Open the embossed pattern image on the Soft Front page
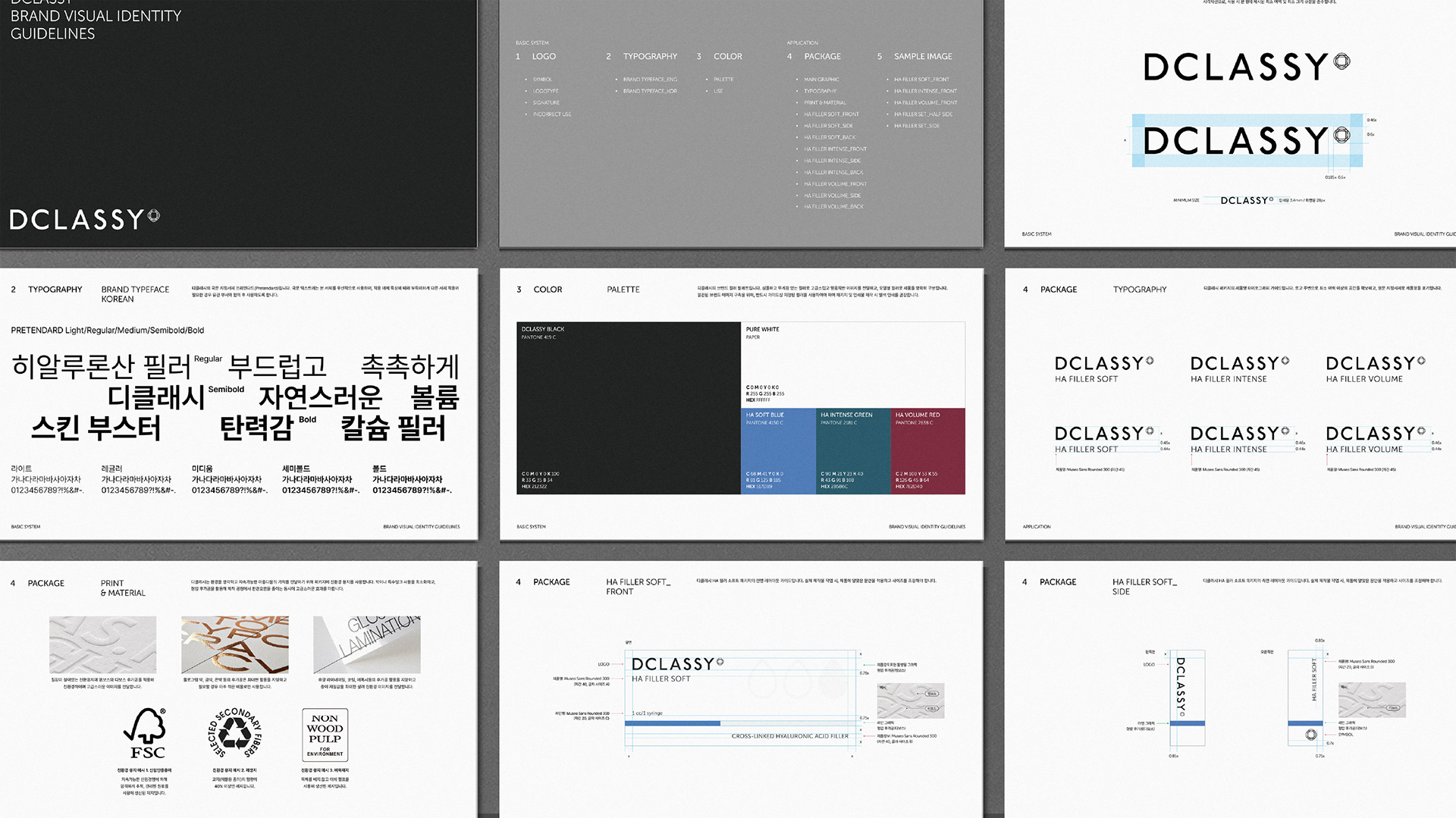Viewport: 1456px width, 818px height. 910,700
